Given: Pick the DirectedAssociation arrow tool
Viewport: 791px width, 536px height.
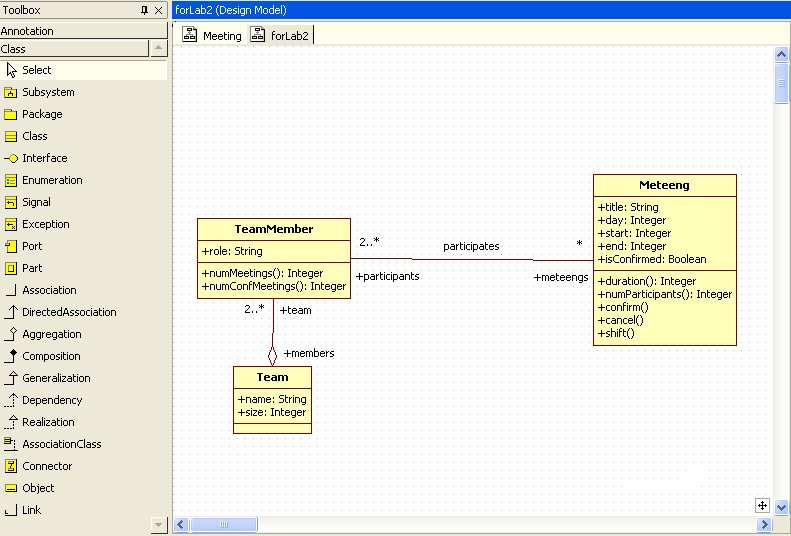Looking at the screenshot, I should click(11, 312).
